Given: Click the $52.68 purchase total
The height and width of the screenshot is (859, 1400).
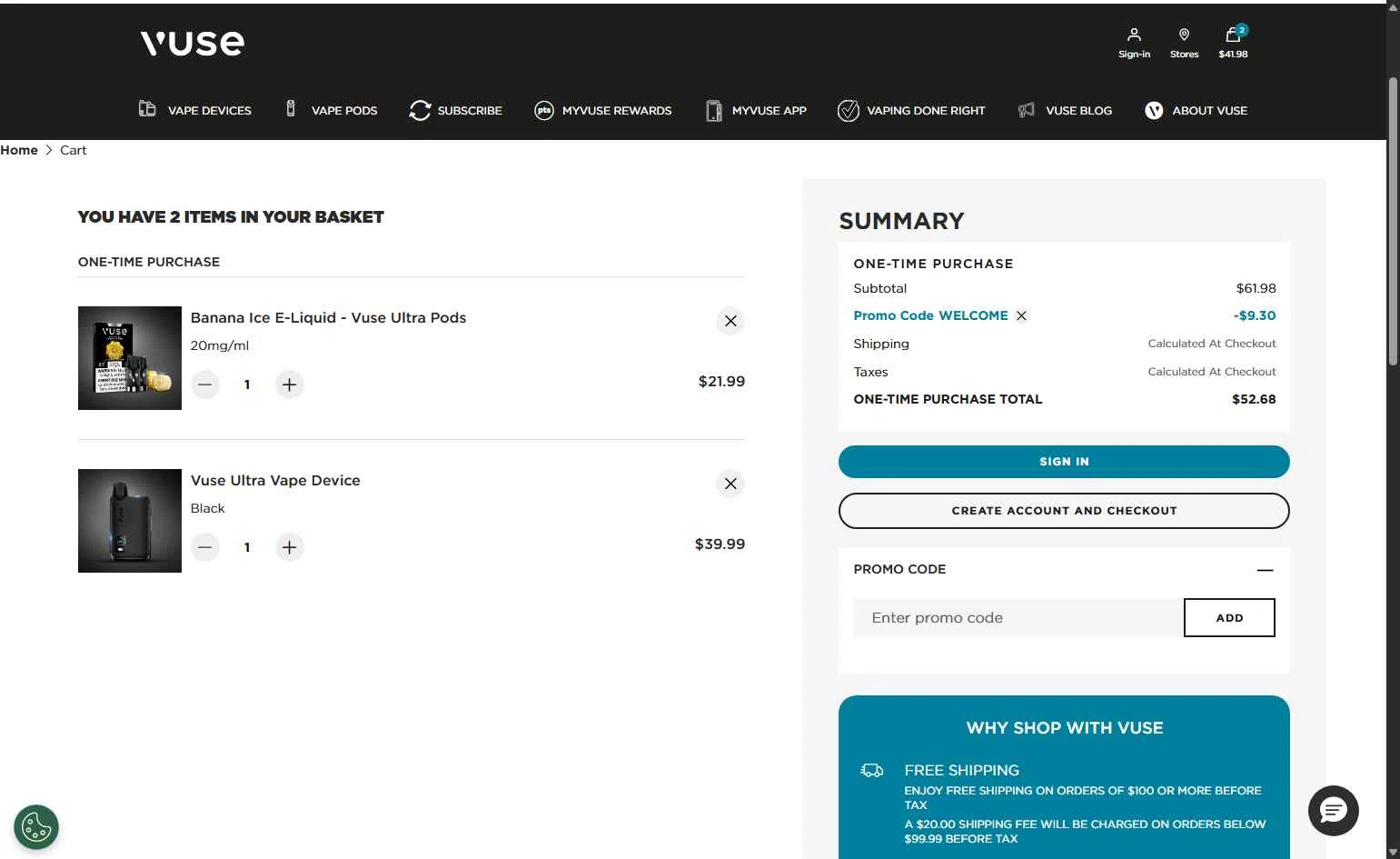Looking at the screenshot, I should [1254, 399].
